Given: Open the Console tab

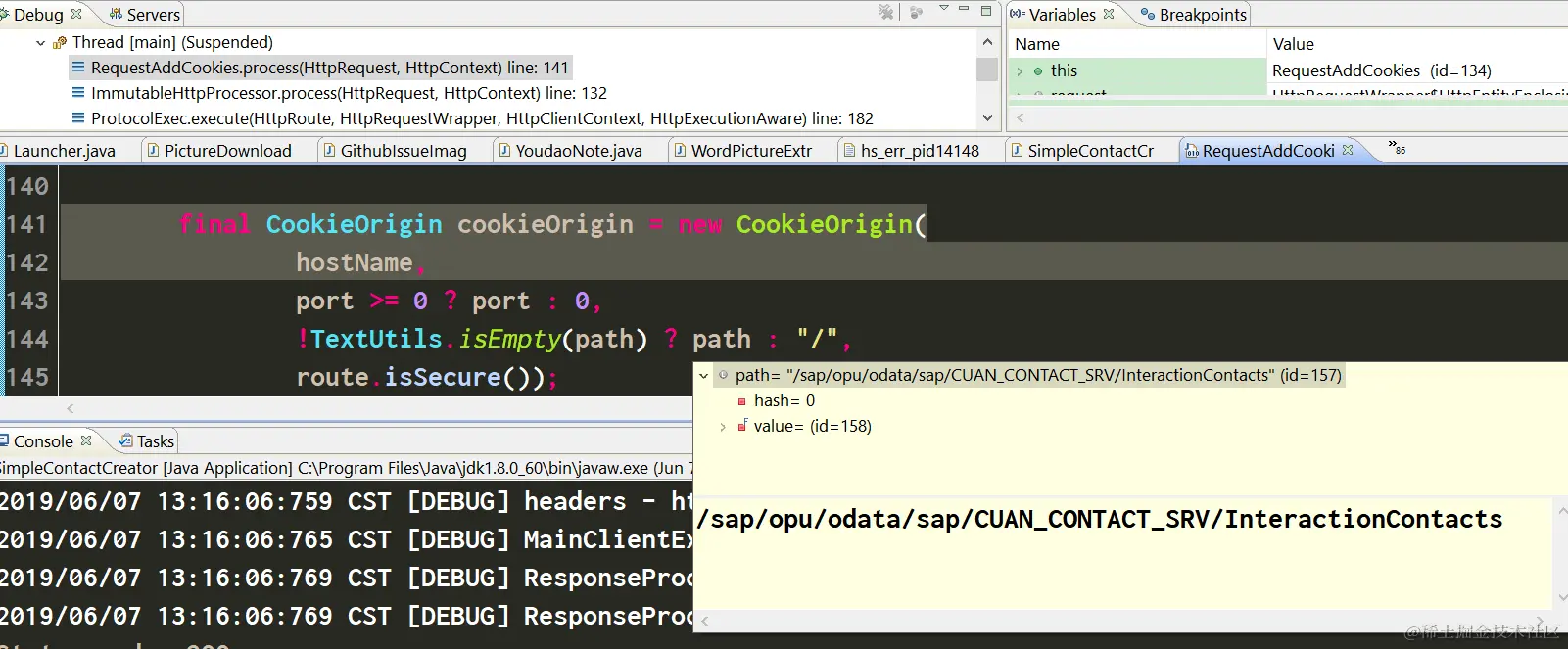Looking at the screenshot, I should pos(43,441).
